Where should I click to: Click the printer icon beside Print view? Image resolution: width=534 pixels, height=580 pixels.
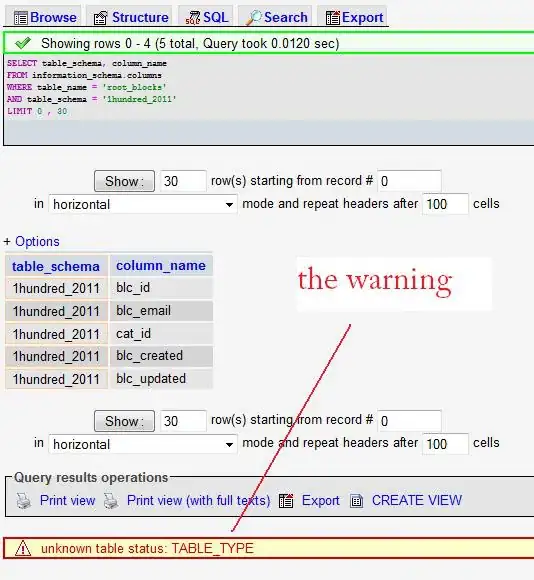[24, 501]
